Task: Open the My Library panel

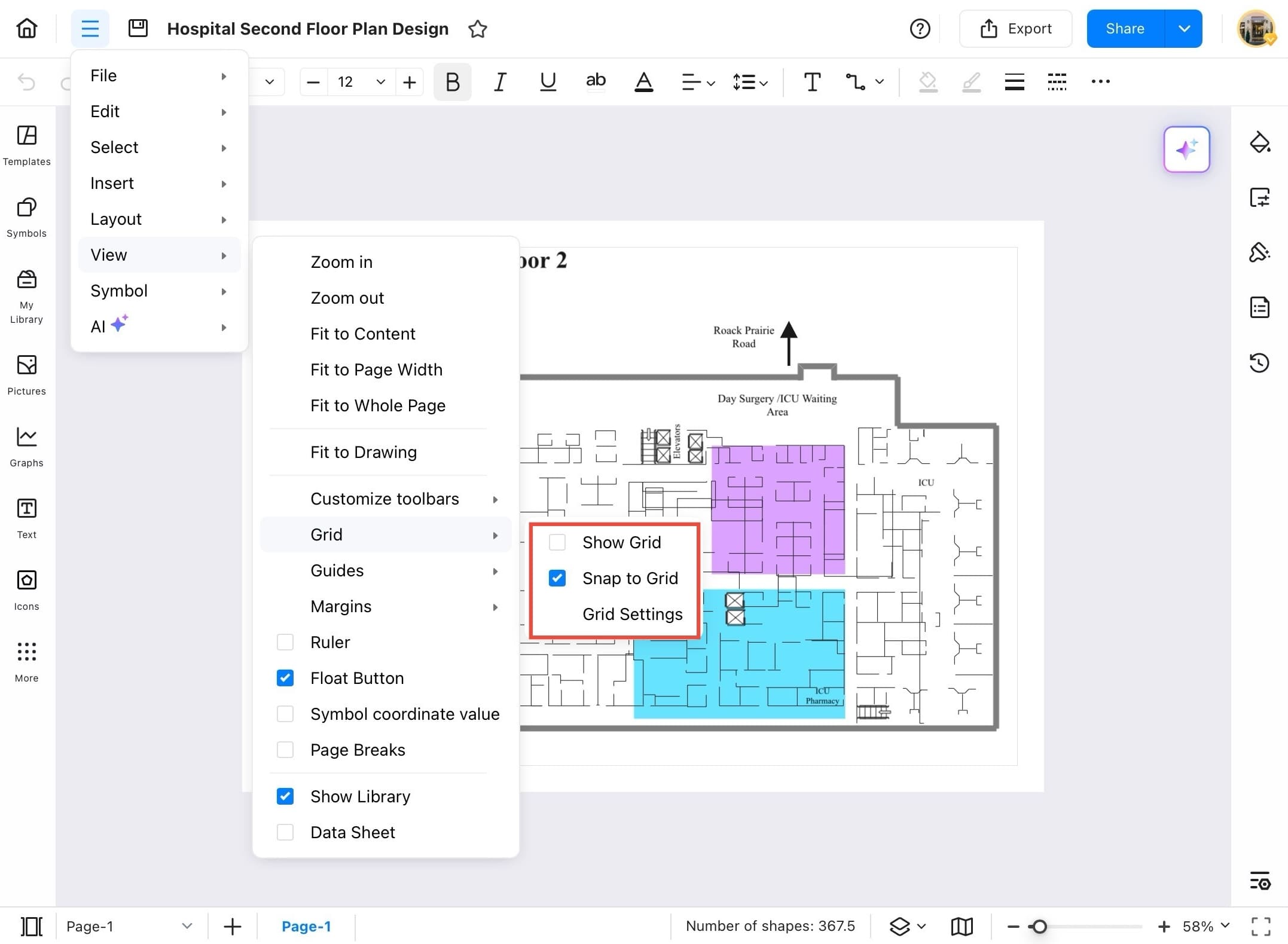Action: point(26,293)
